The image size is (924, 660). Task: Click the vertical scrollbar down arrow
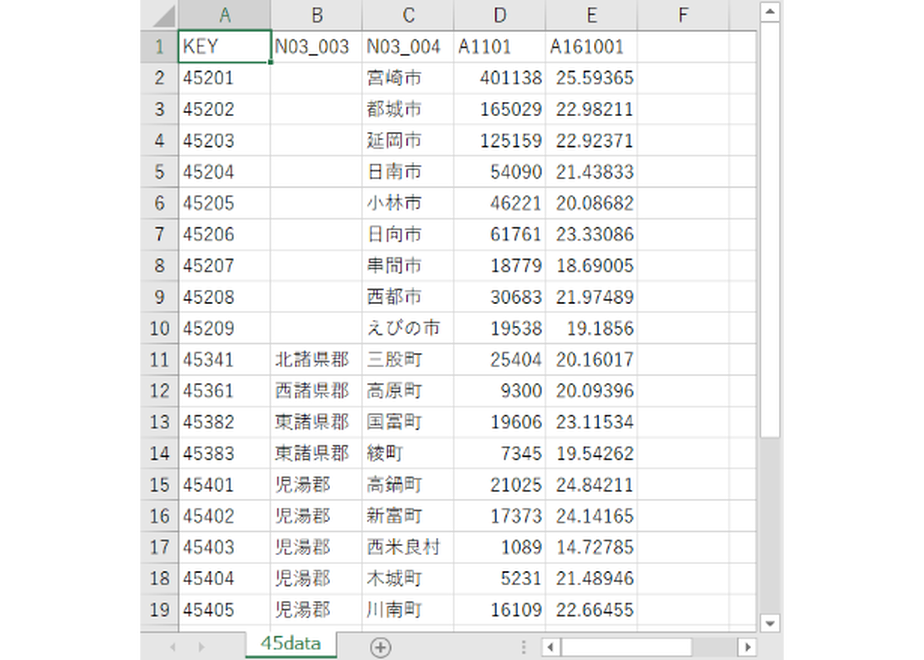pyautogui.click(x=770, y=622)
